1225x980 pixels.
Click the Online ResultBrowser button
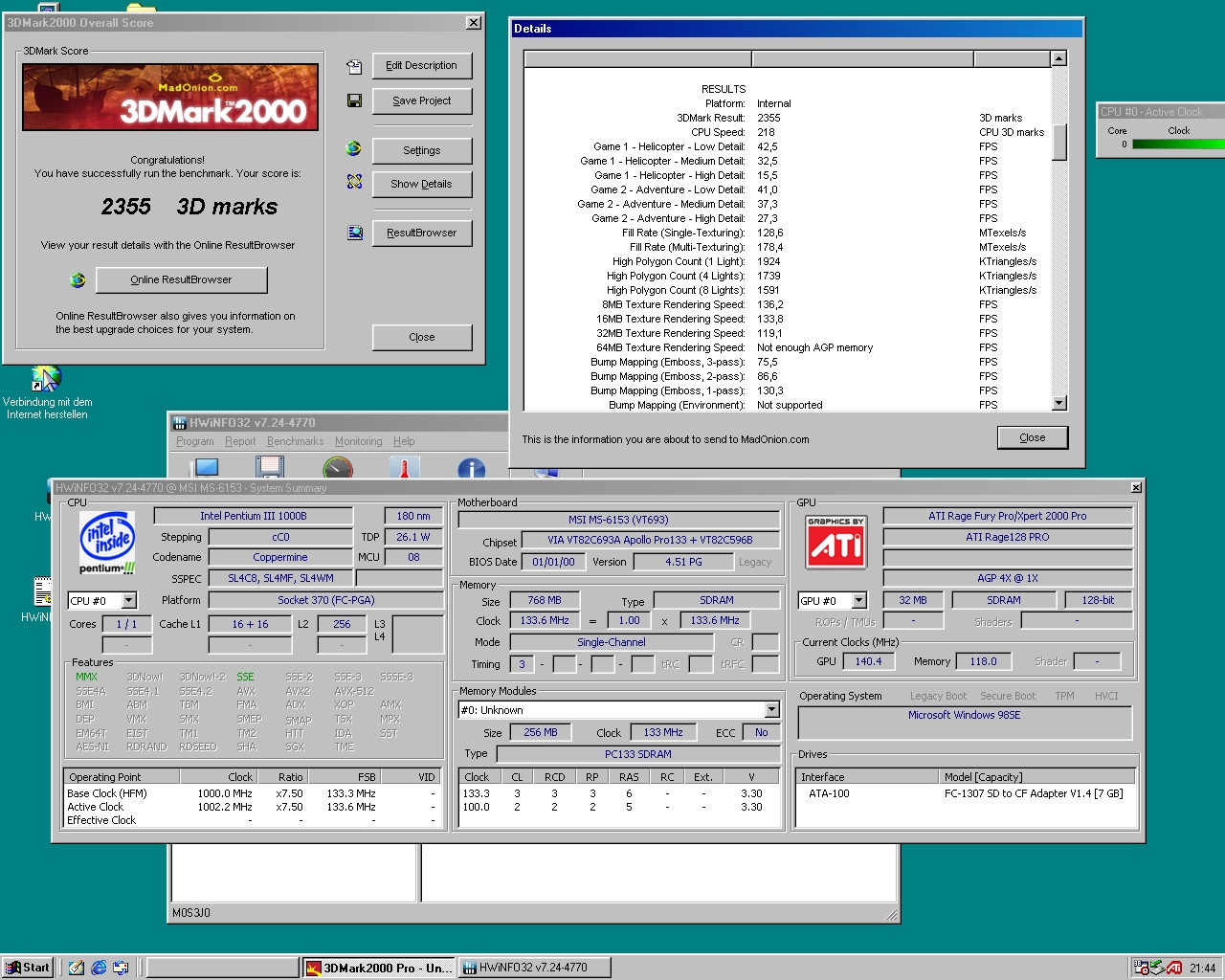(x=181, y=279)
